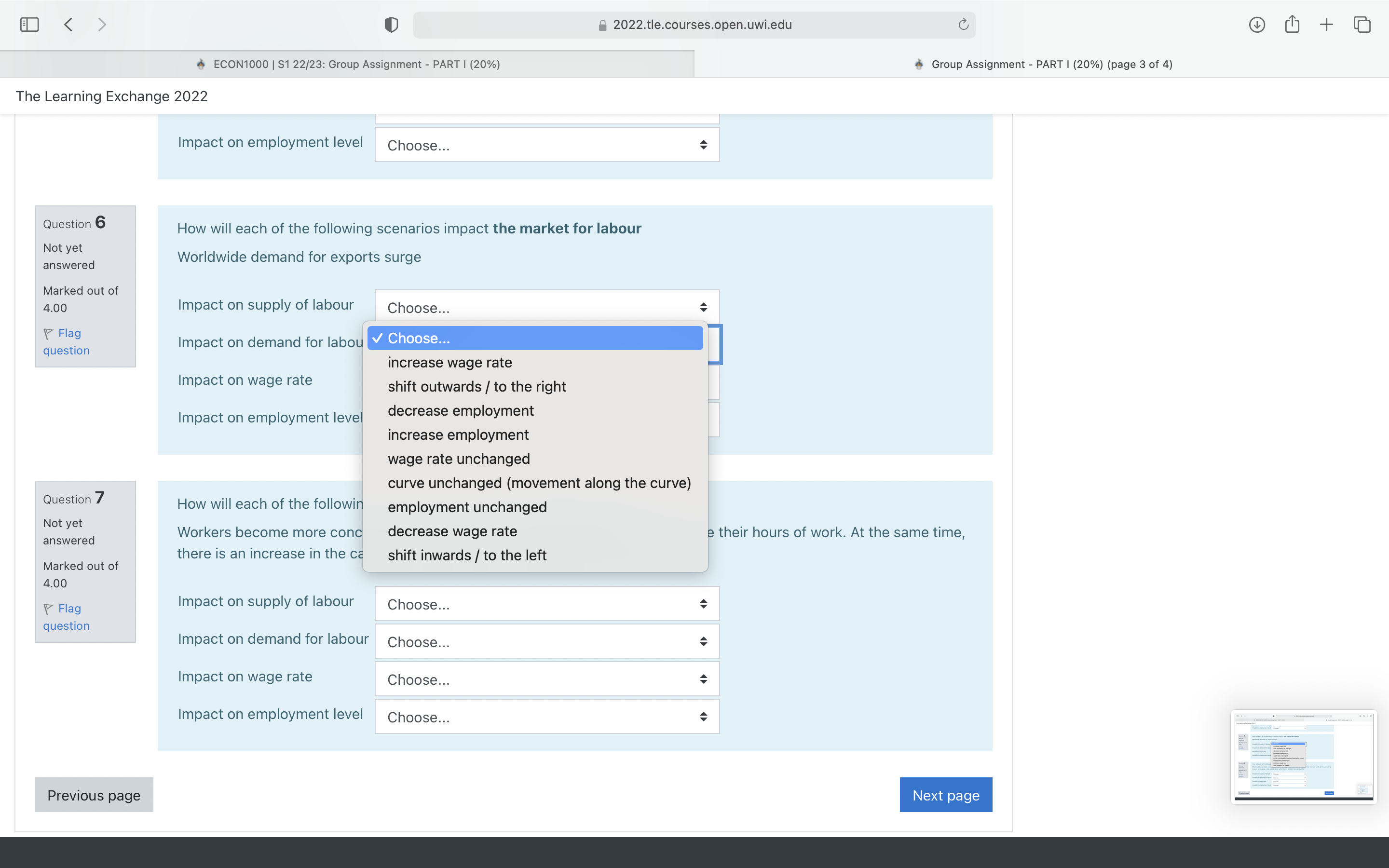Screen dimensions: 1389x868
Task: Open the downloads icon
Action: coord(1256,25)
